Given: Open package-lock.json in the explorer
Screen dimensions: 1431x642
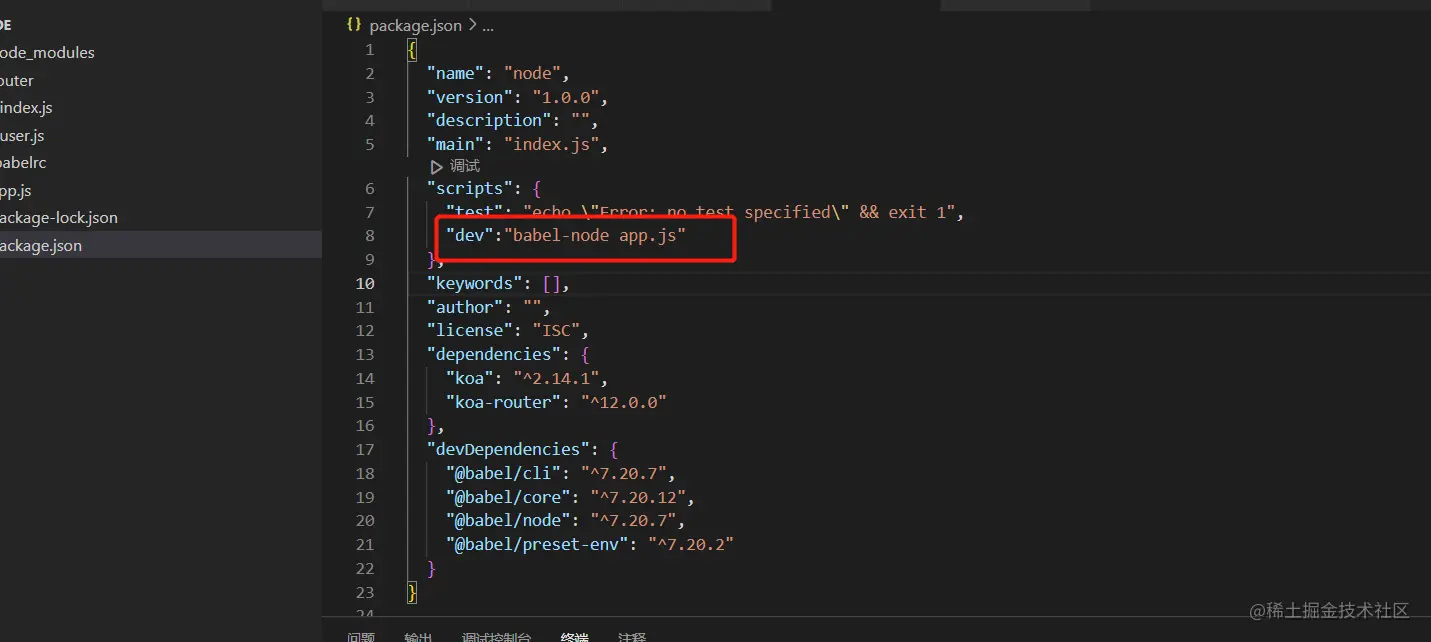Looking at the screenshot, I should (x=59, y=218).
